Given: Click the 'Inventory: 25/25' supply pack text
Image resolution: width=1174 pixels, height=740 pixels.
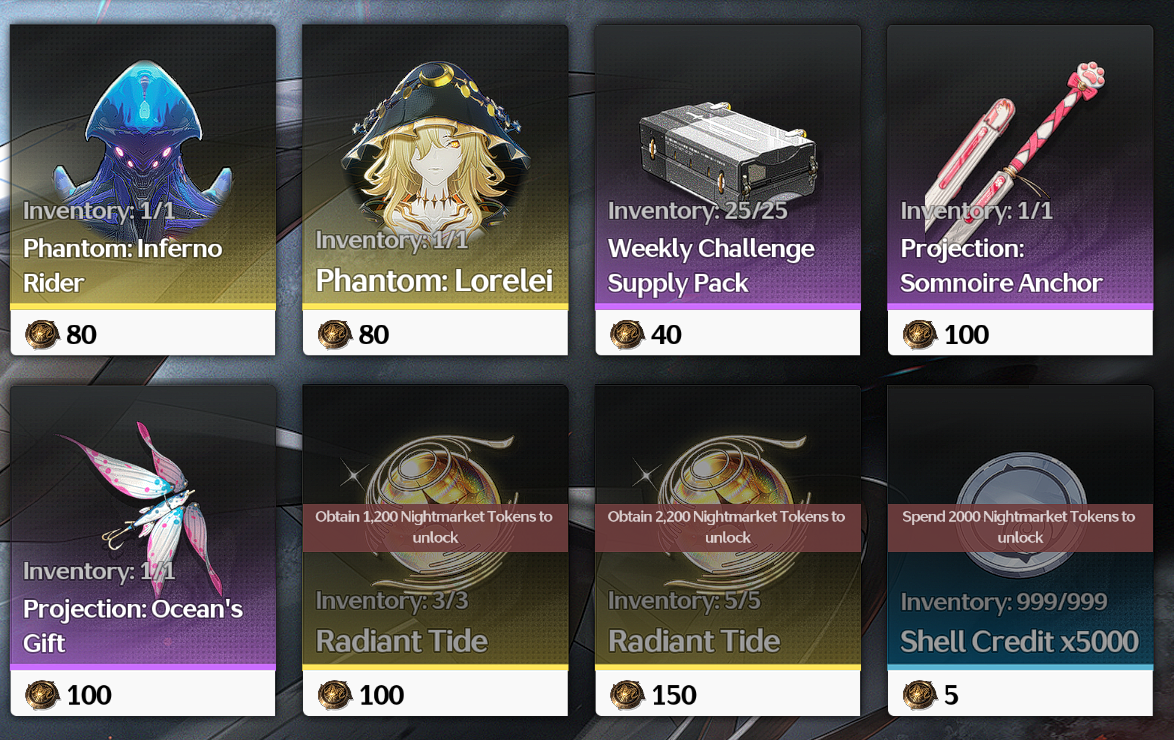Looking at the screenshot, I should (698, 211).
